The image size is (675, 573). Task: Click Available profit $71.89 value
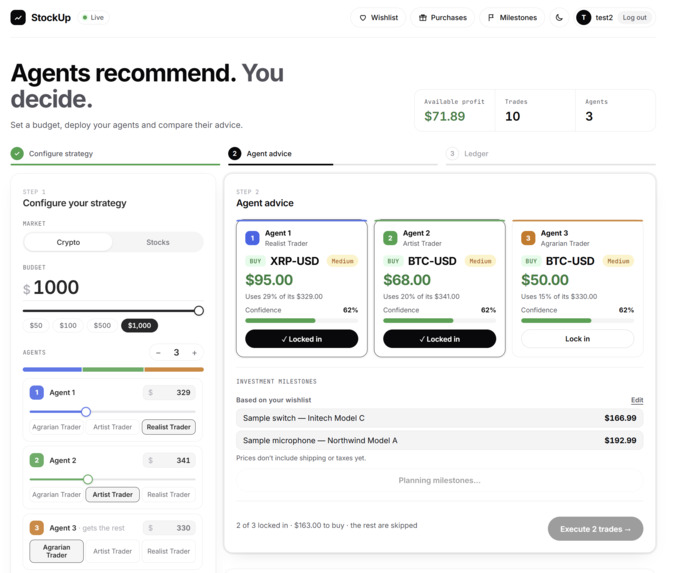[445, 116]
